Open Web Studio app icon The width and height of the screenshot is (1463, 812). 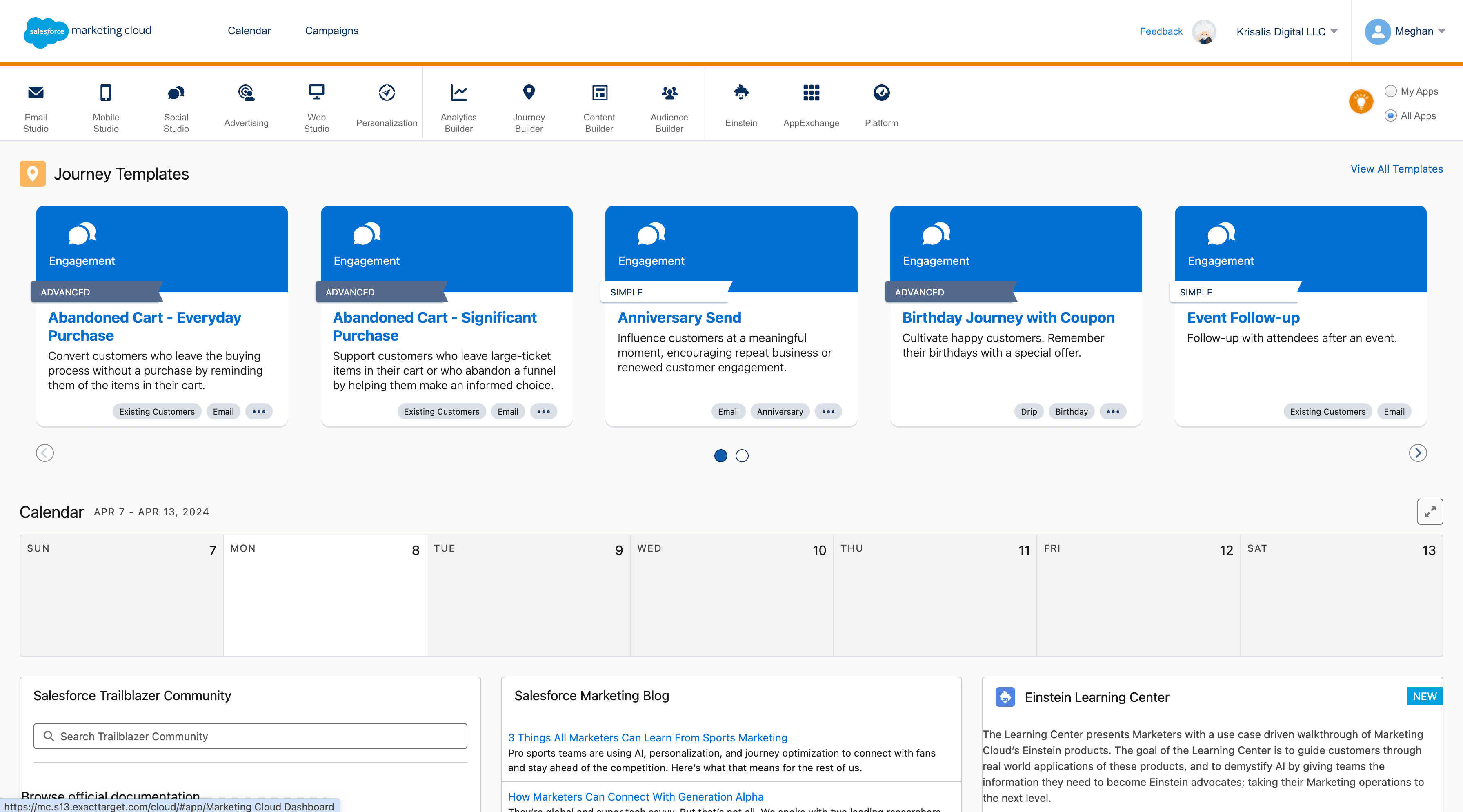(x=316, y=92)
